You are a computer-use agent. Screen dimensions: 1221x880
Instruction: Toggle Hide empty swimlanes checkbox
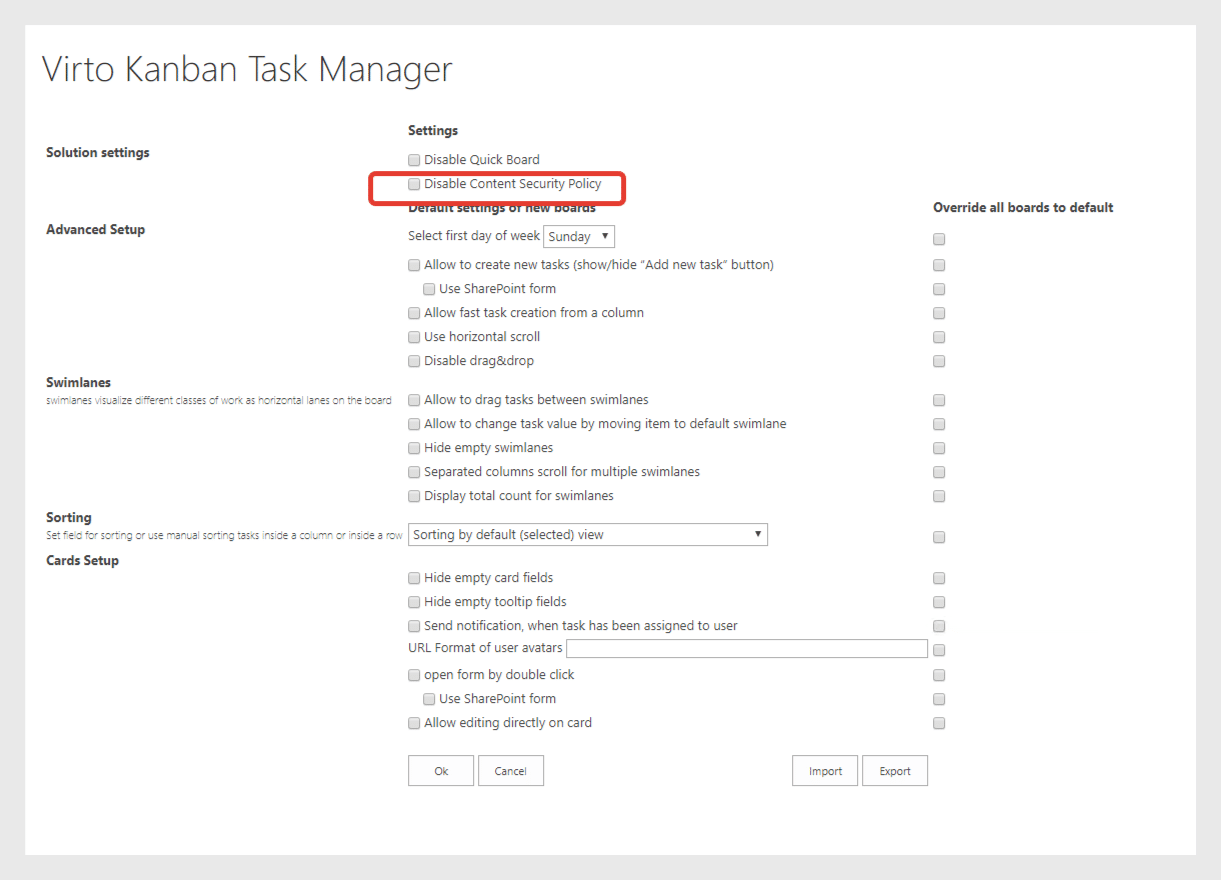point(414,449)
